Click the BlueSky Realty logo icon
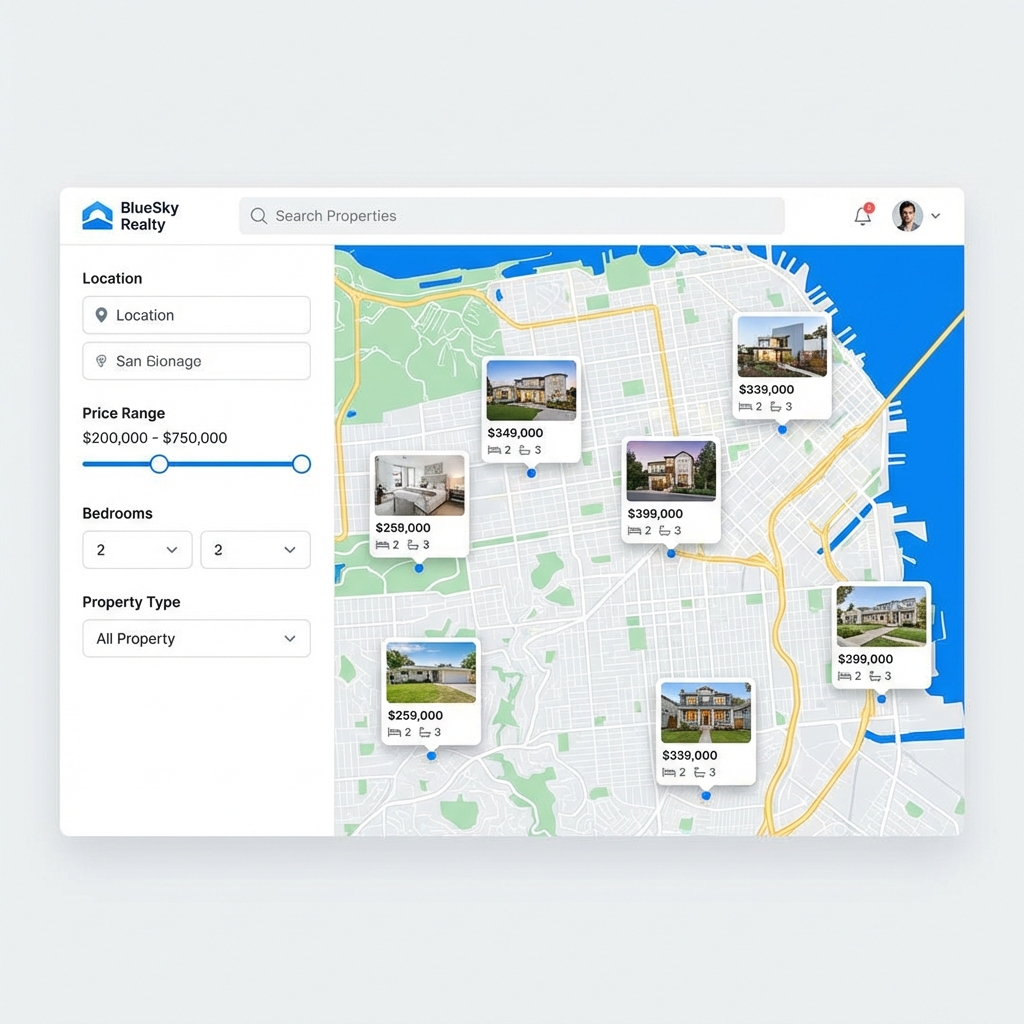Screen dimensions: 1024x1024 coord(97,215)
